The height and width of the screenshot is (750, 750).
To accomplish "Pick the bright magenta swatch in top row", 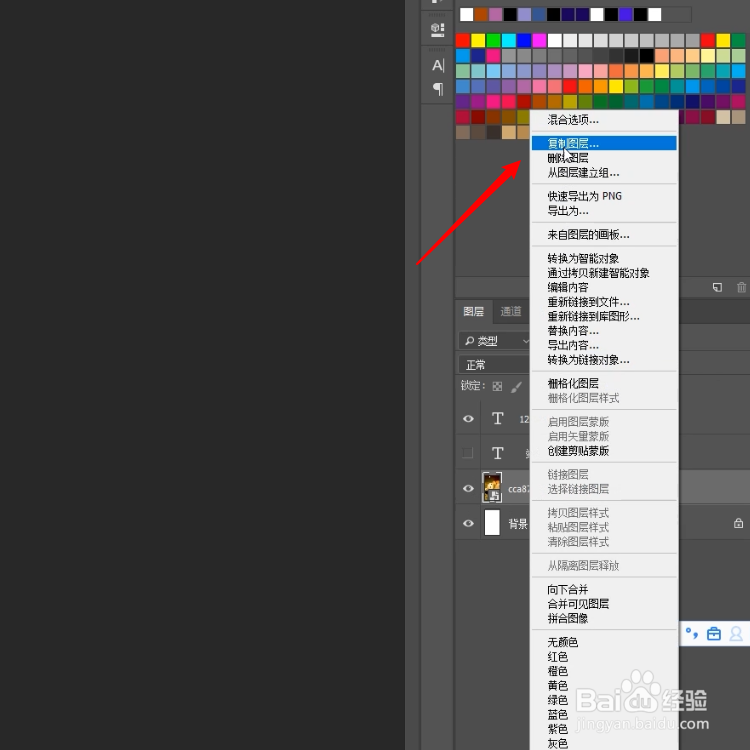I will click(x=539, y=40).
